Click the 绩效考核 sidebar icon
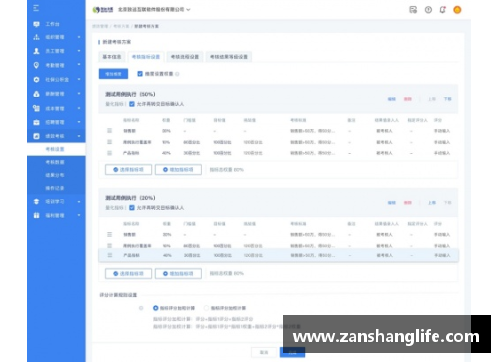Viewport: 500px width, 362px height. pos(36,136)
